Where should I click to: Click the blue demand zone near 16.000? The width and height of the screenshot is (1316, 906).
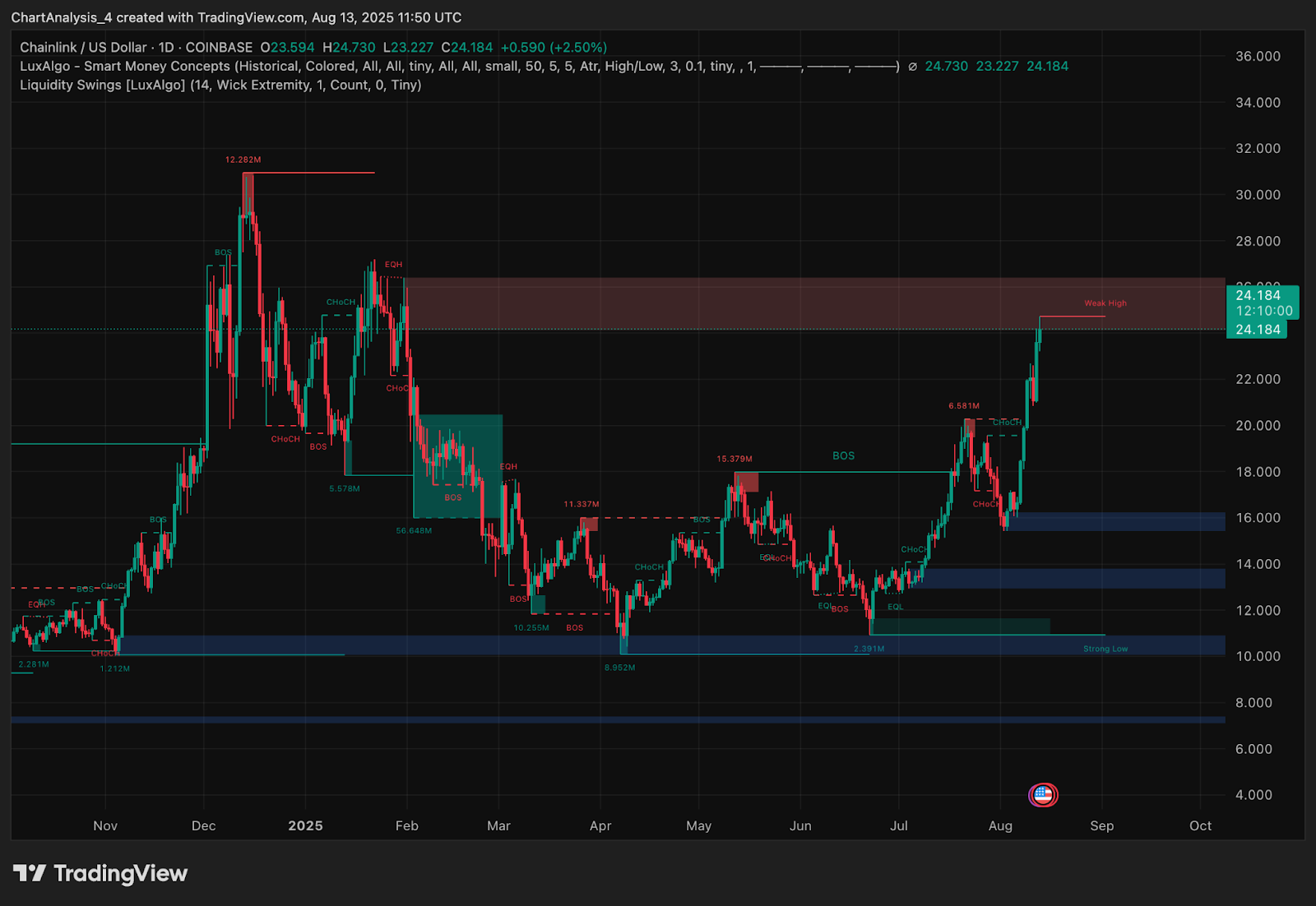pos(1117,521)
